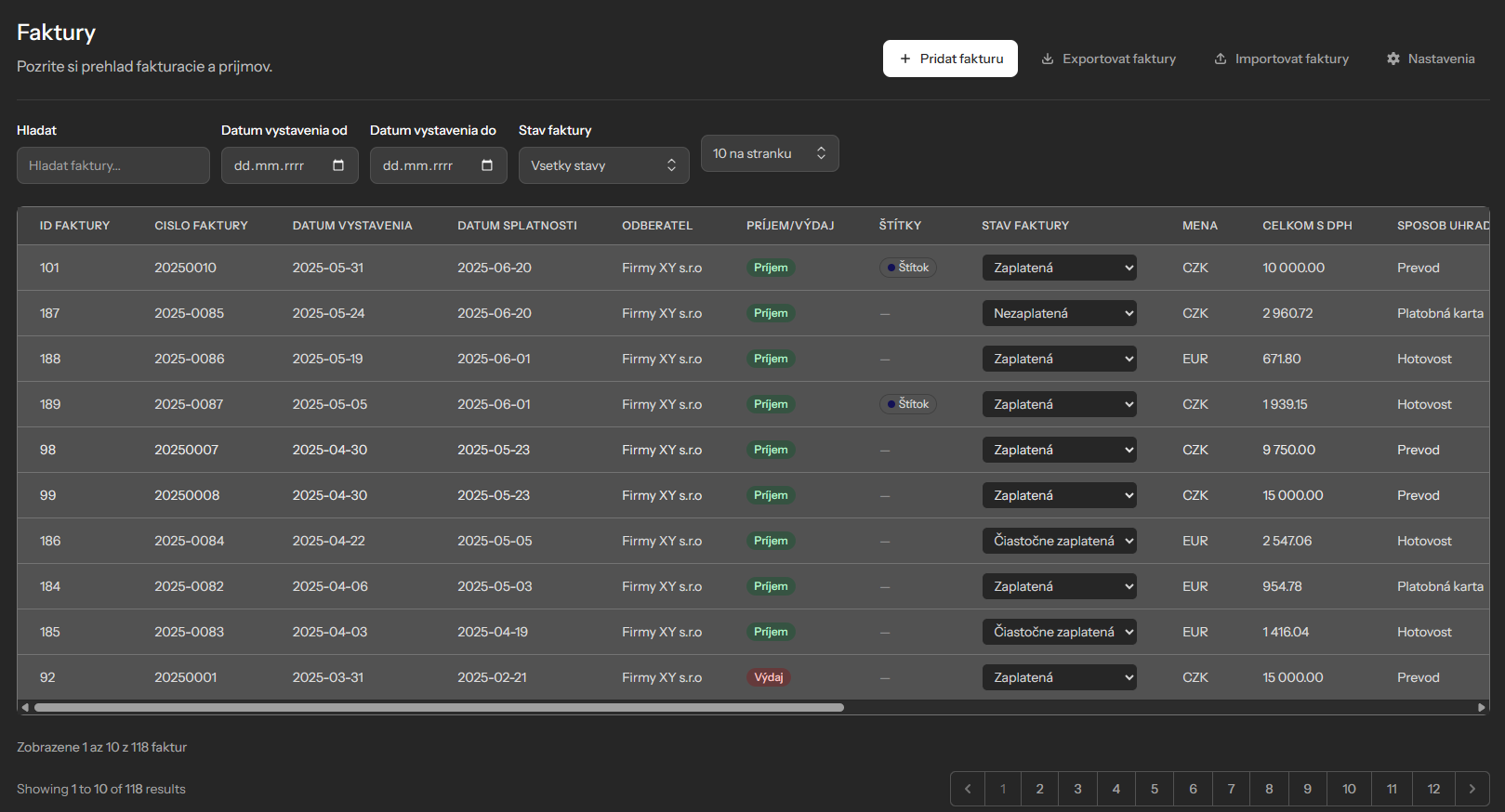Change status dropdown of invoice 187

pos(1059,313)
